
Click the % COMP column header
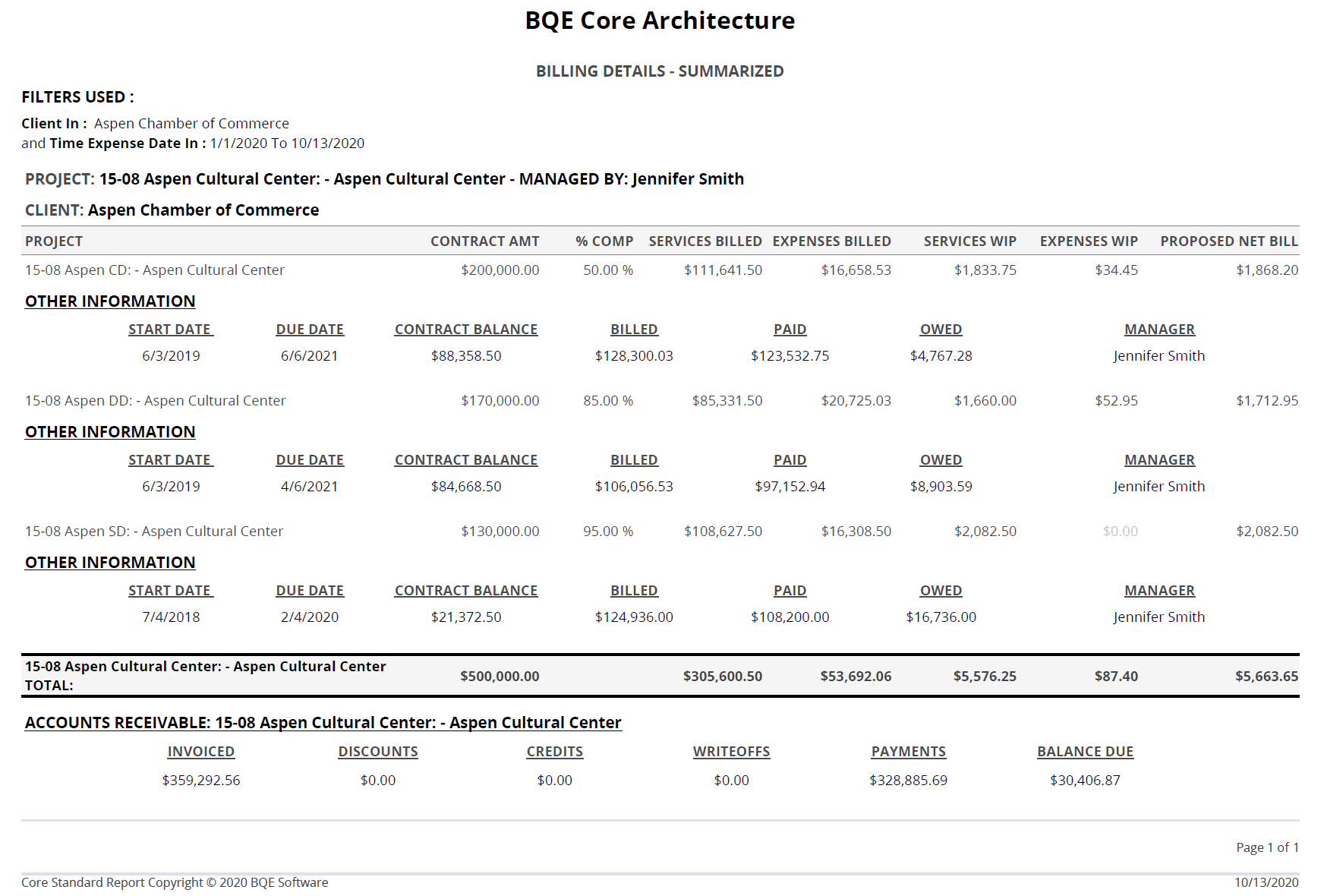pos(604,241)
